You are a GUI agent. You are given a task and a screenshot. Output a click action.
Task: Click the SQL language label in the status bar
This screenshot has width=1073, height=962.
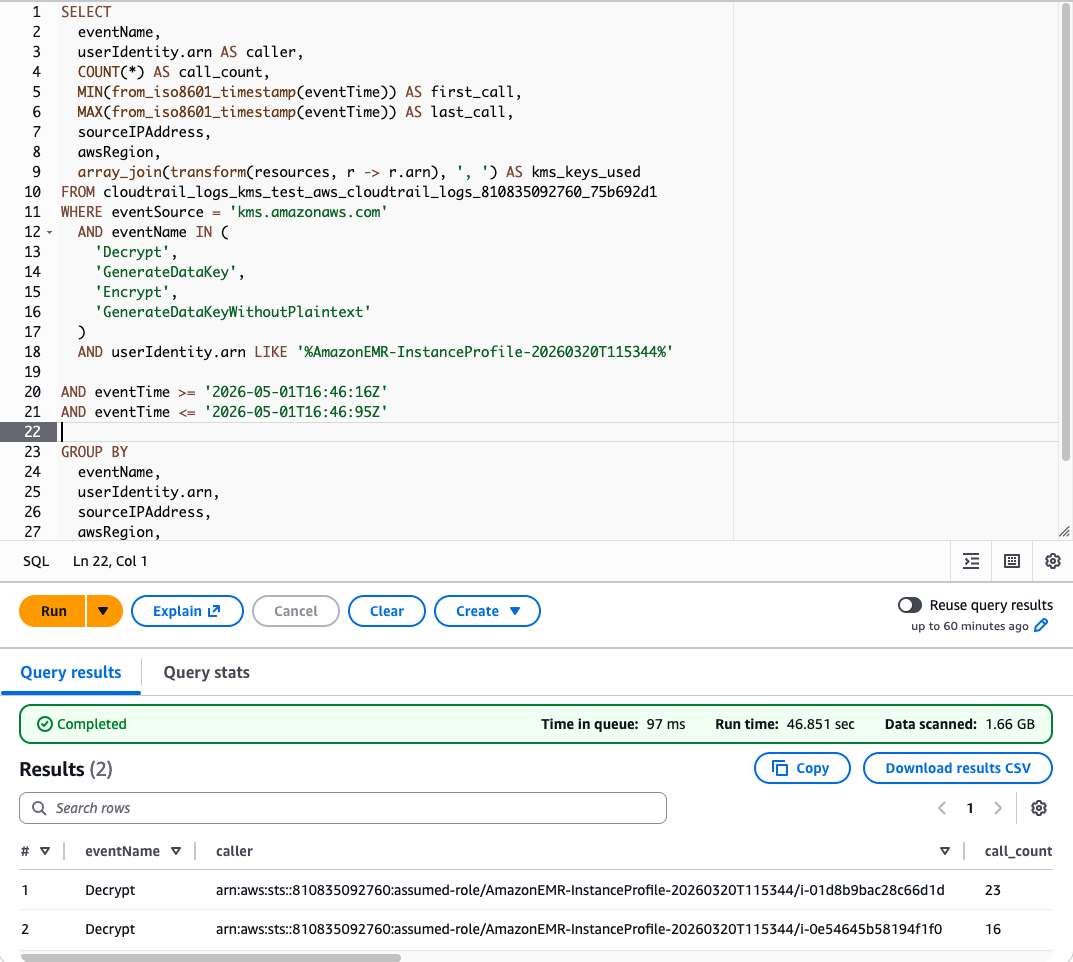click(x=36, y=561)
